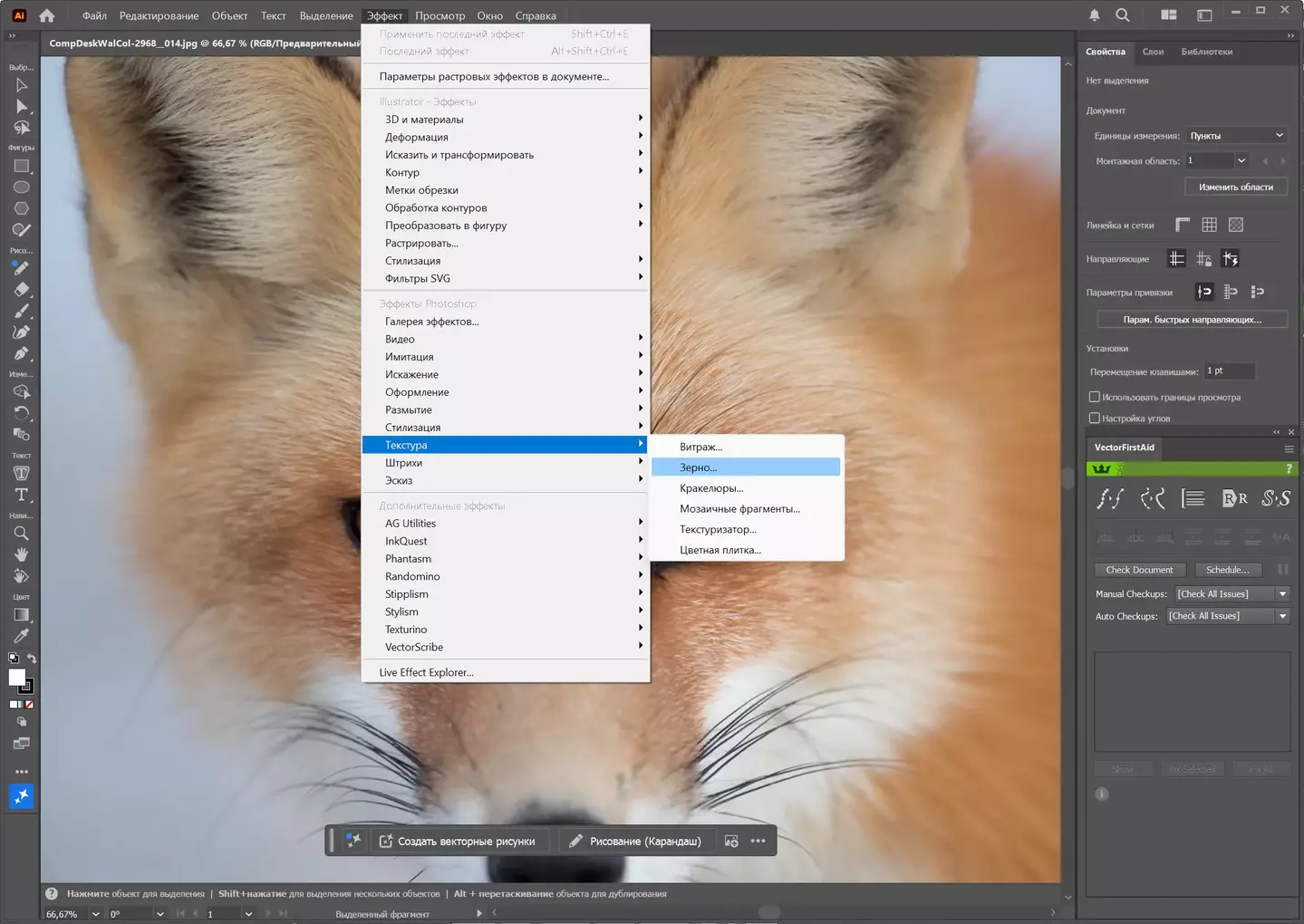
Task: Switch to the 'Слои' tab
Action: (x=1153, y=52)
